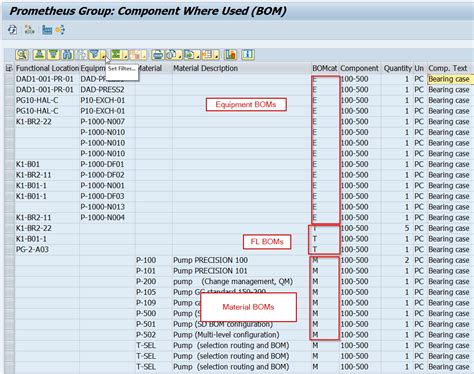Click the Find Next icon
Image resolution: width=474 pixels, height=374 pixels.
click(81, 55)
